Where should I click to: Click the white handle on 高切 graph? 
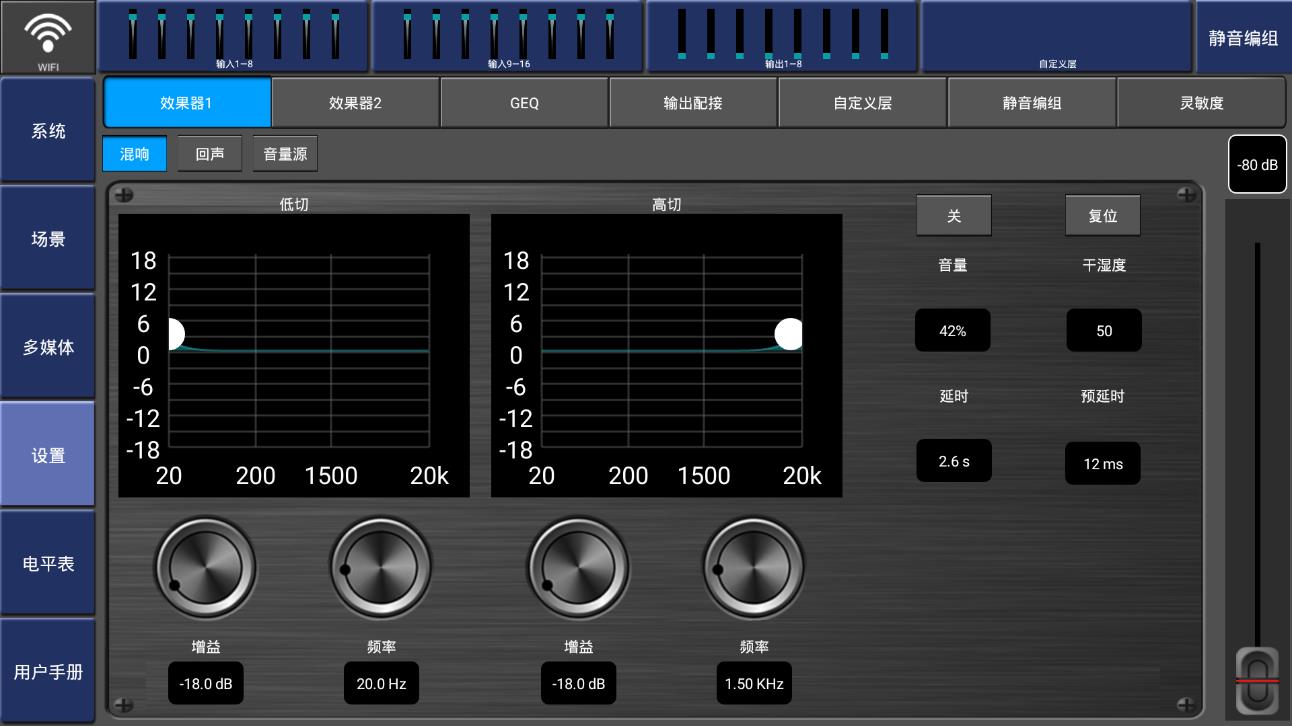point(789,334)
